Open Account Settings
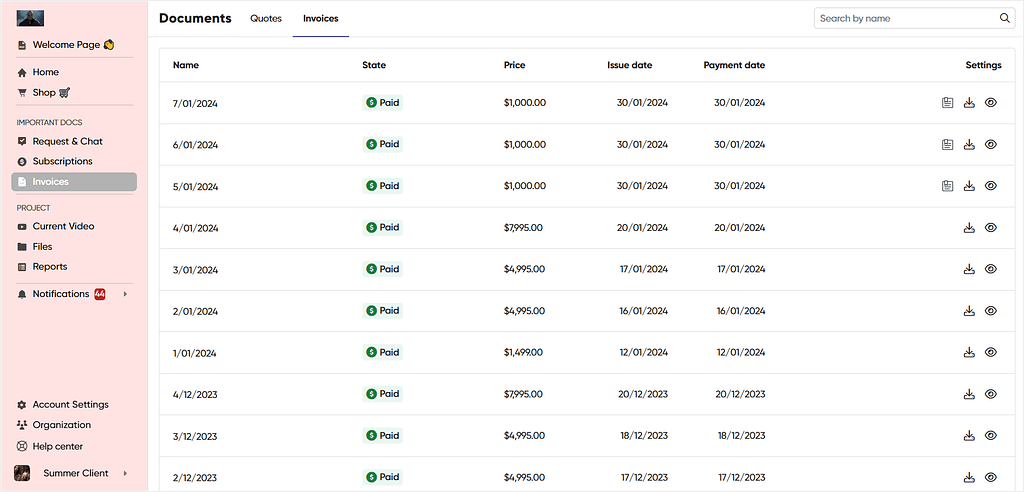This screenshot has width=1024, height=492. click(63, 405)
